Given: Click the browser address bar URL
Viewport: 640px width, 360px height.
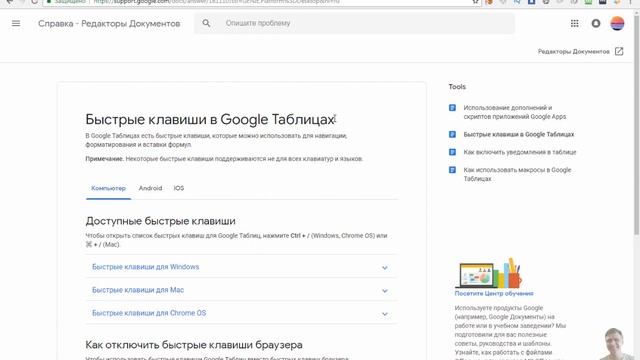Looking at the screenshot, I should [x=216, y=2].
